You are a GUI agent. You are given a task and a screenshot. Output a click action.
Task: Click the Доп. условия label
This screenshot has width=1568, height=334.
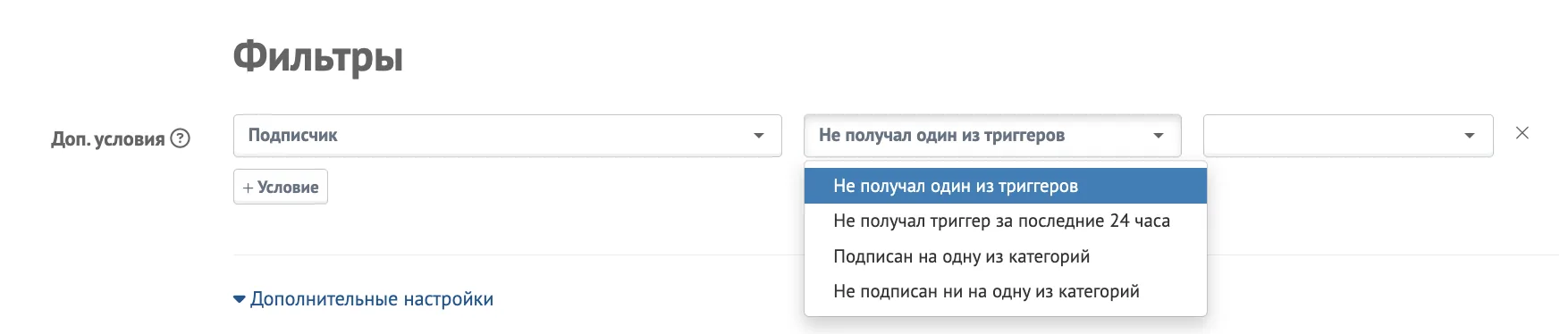tap(108, 139)
